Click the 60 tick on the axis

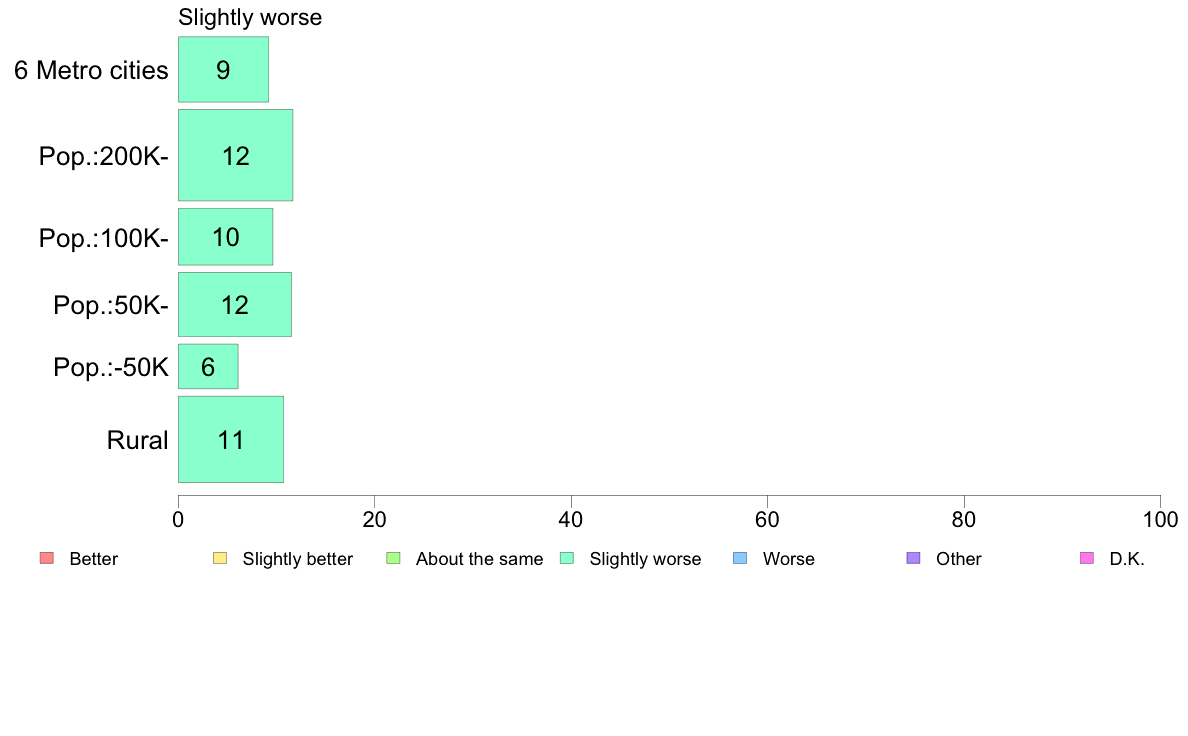tap(767, 519)
